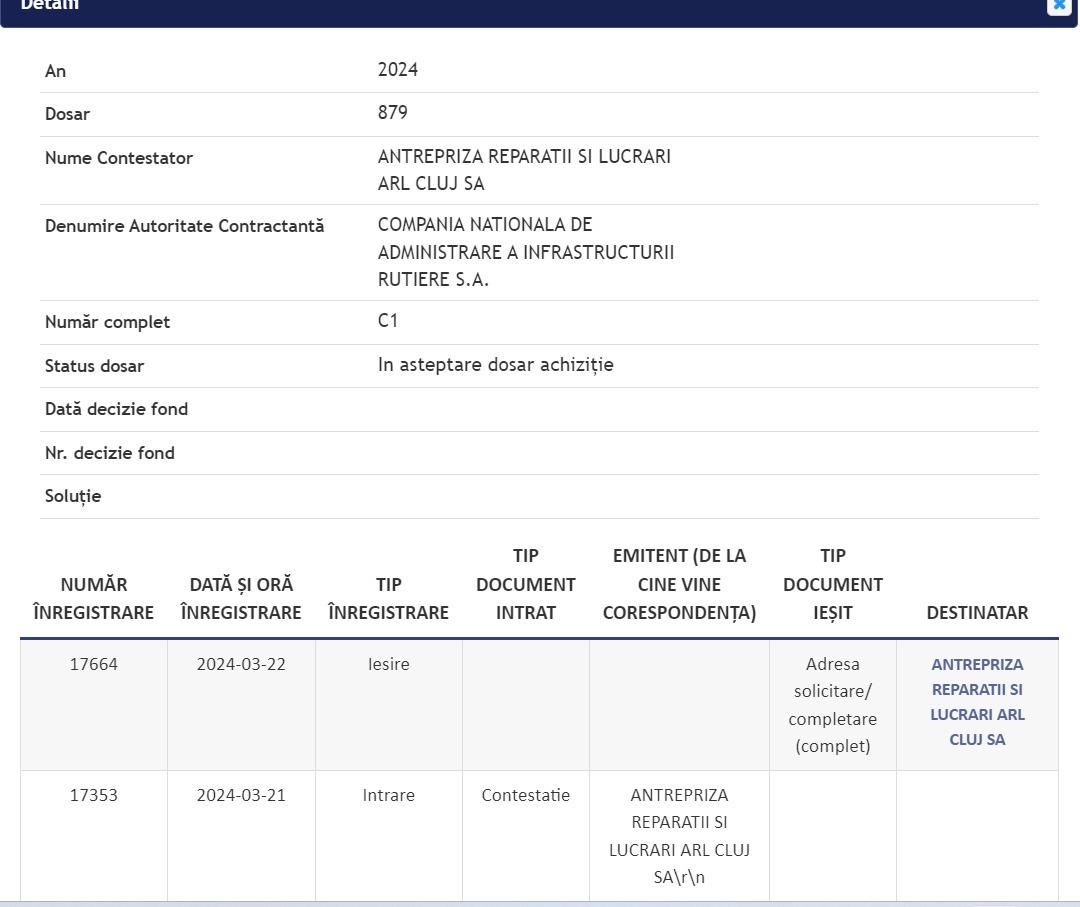
Task: Click the DATĂ ȘI ORĂ ÎNREGISTRARE column header
Action: coord(241,598)
